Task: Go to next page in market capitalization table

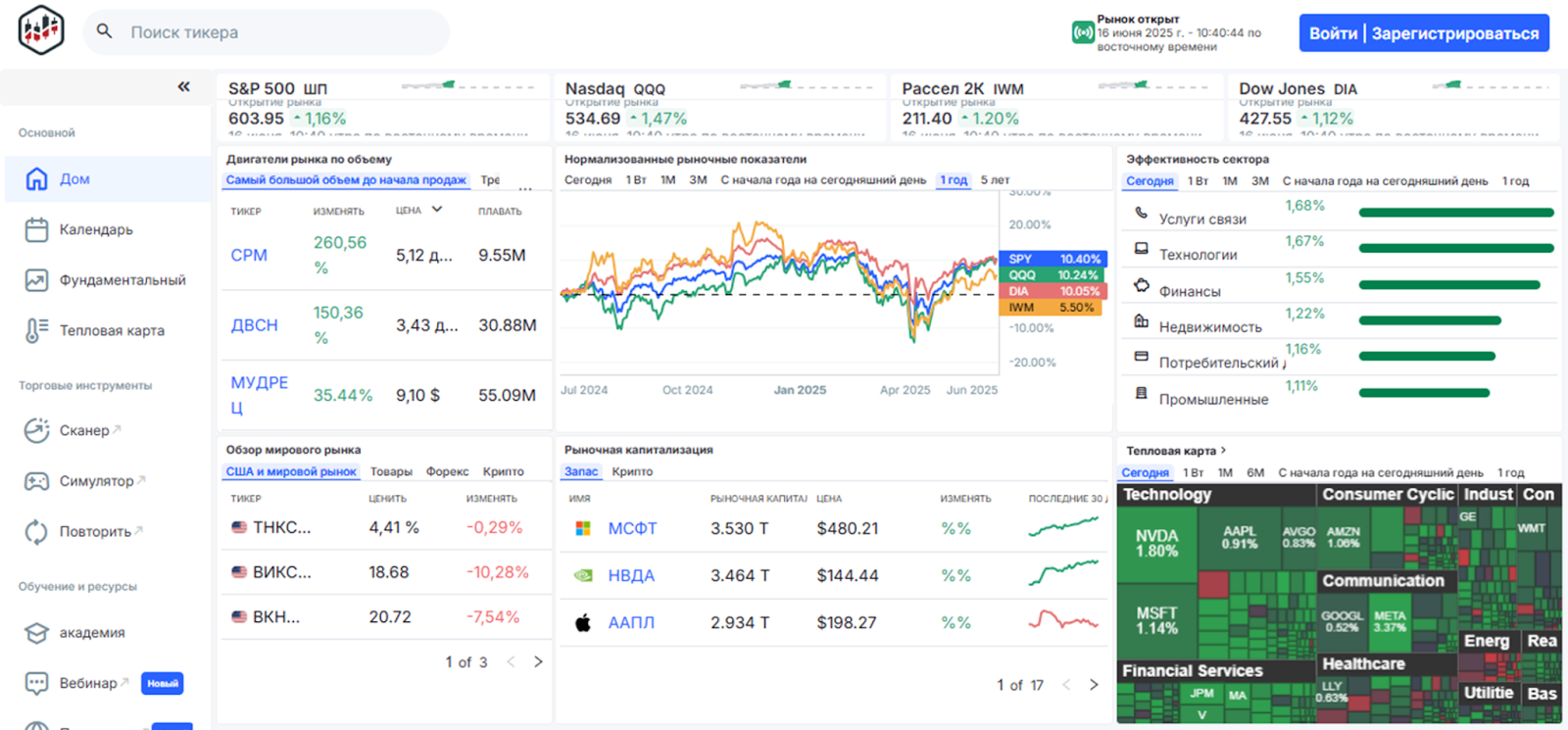Action: pyautogui.click(x=1094, y=685)
